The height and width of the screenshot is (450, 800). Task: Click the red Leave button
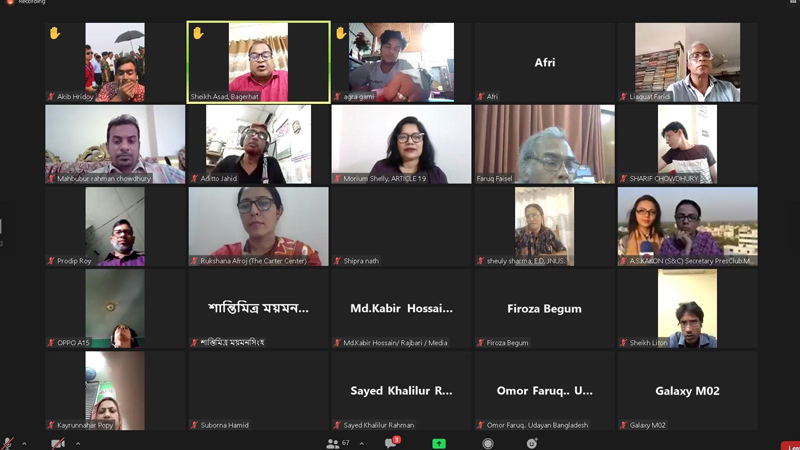pos(790,446)
